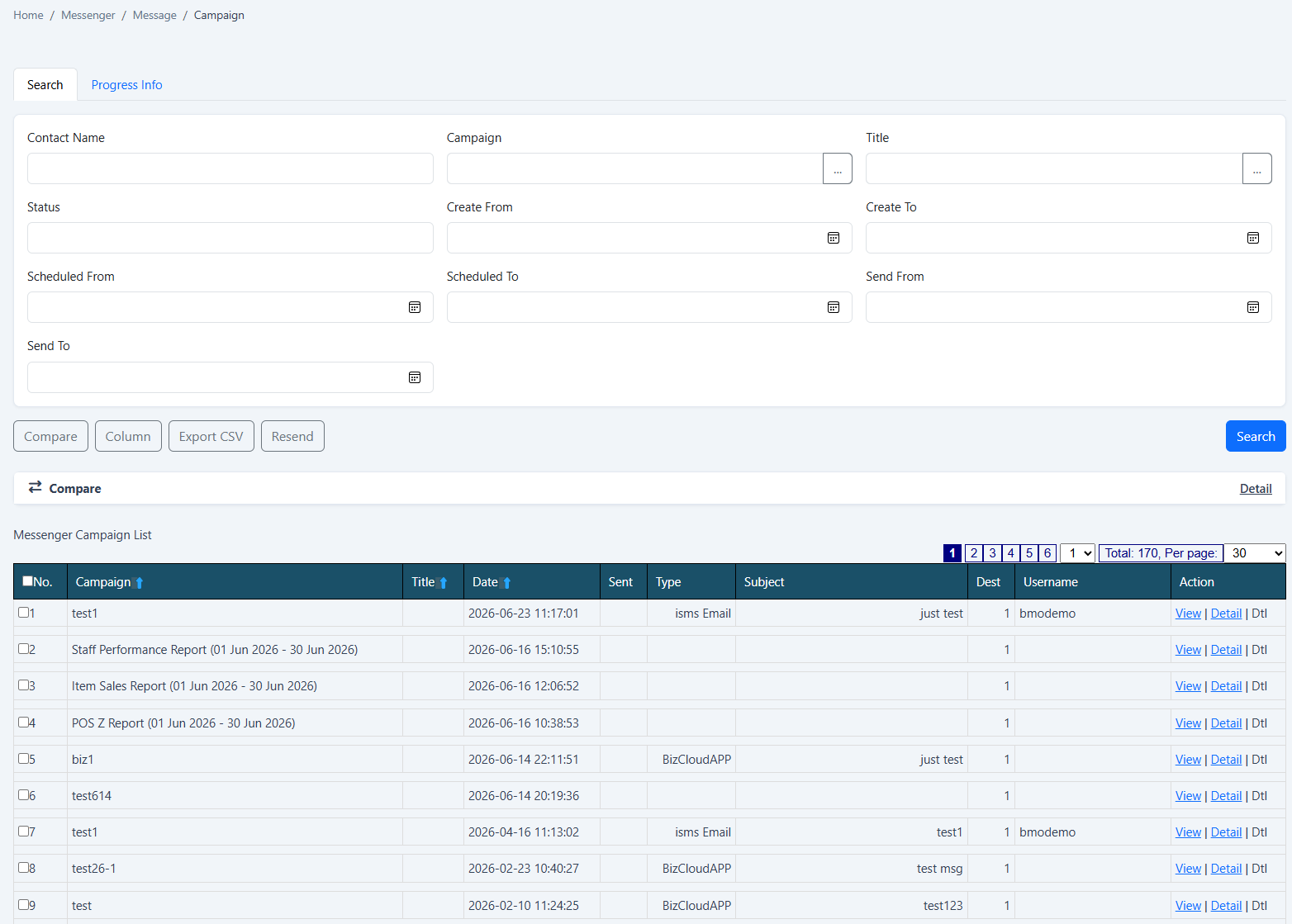
Task: Click Detail for biz1 row
Action: coord(1226,760)
